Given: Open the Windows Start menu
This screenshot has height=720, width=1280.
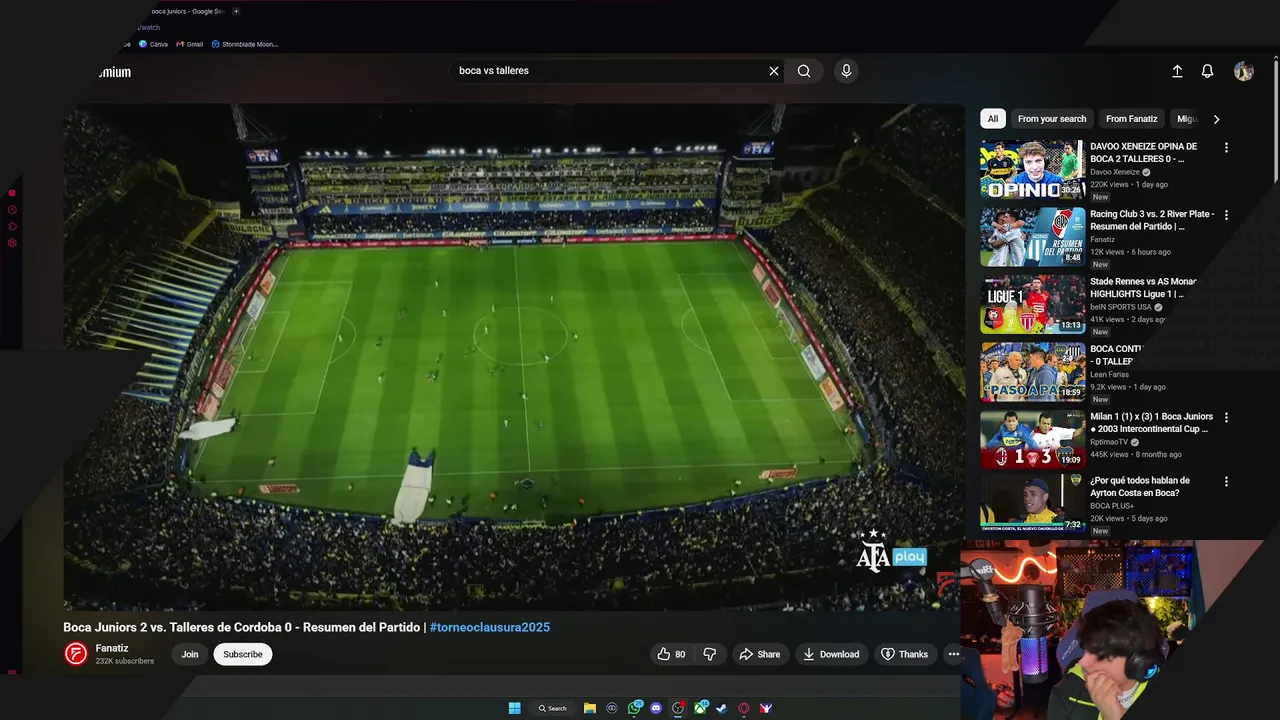Looking at the screenshot, I should 515,708.
